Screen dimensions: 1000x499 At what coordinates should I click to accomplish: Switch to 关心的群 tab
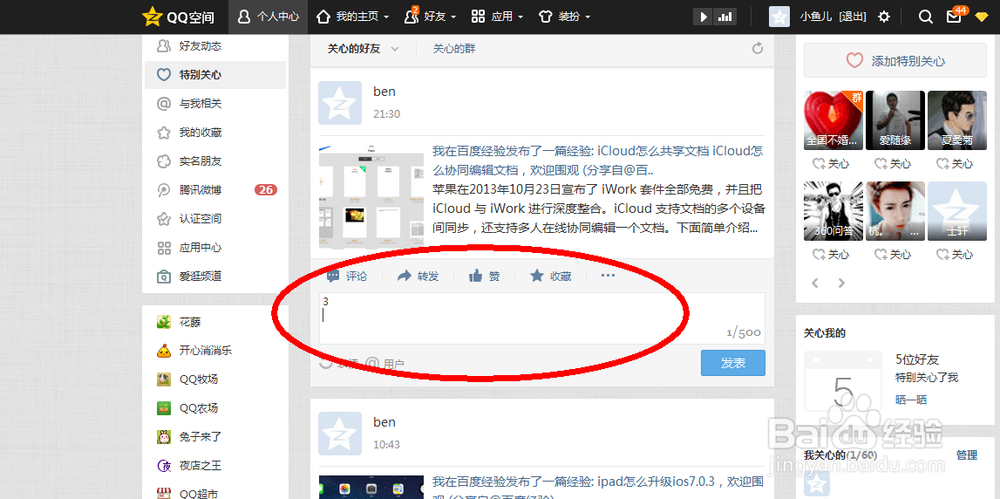454,48
